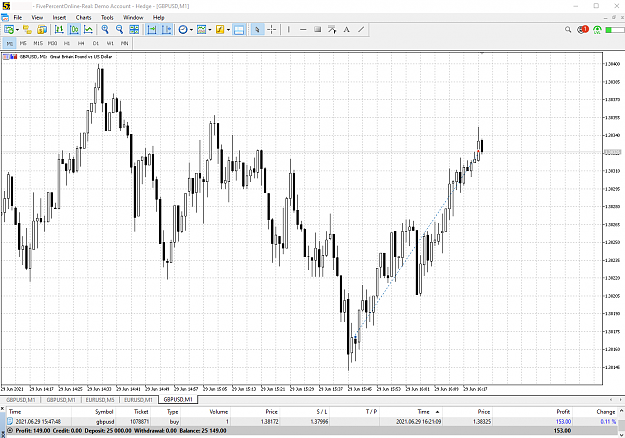Click the Balance: 25 149.00 summary text
The width and height of the screenshot is (625, 438).
coord(203,430)
